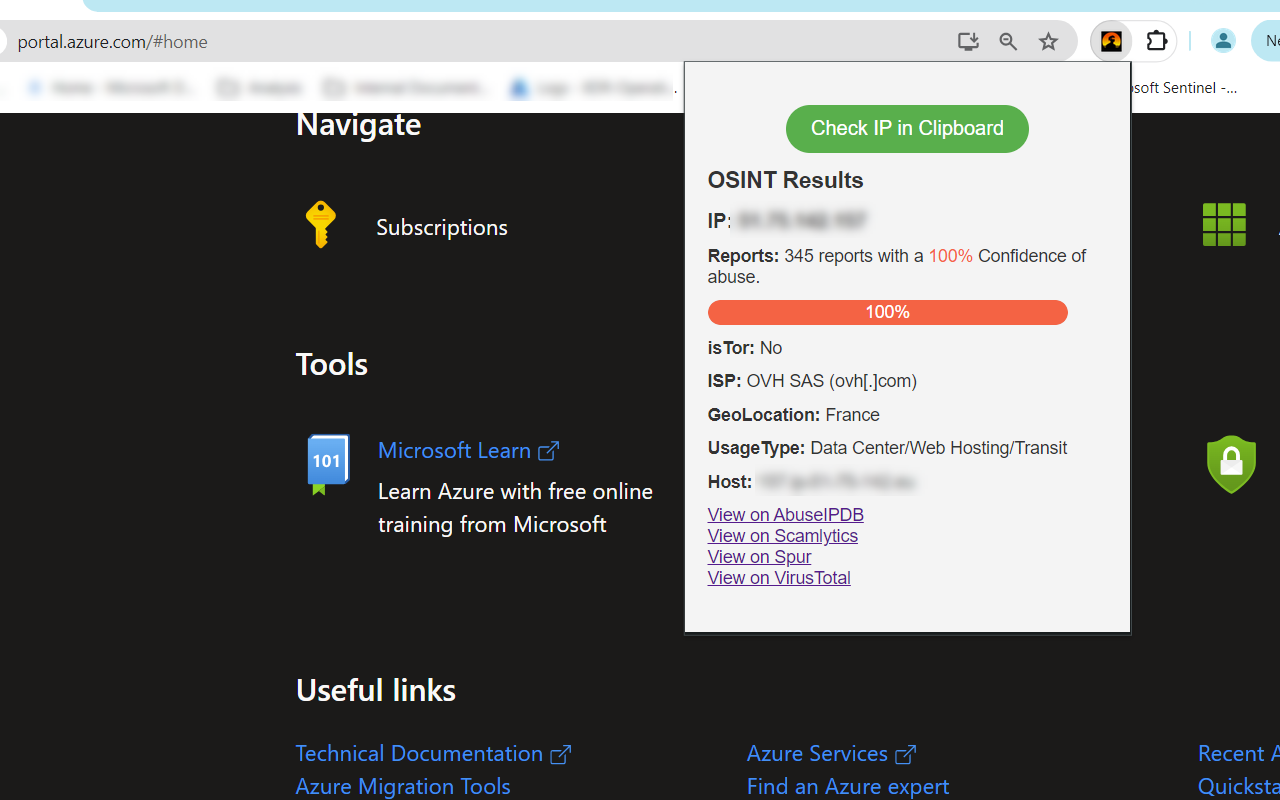
Task: Bookmark this page with the star icon
Action: (1048, 41)
